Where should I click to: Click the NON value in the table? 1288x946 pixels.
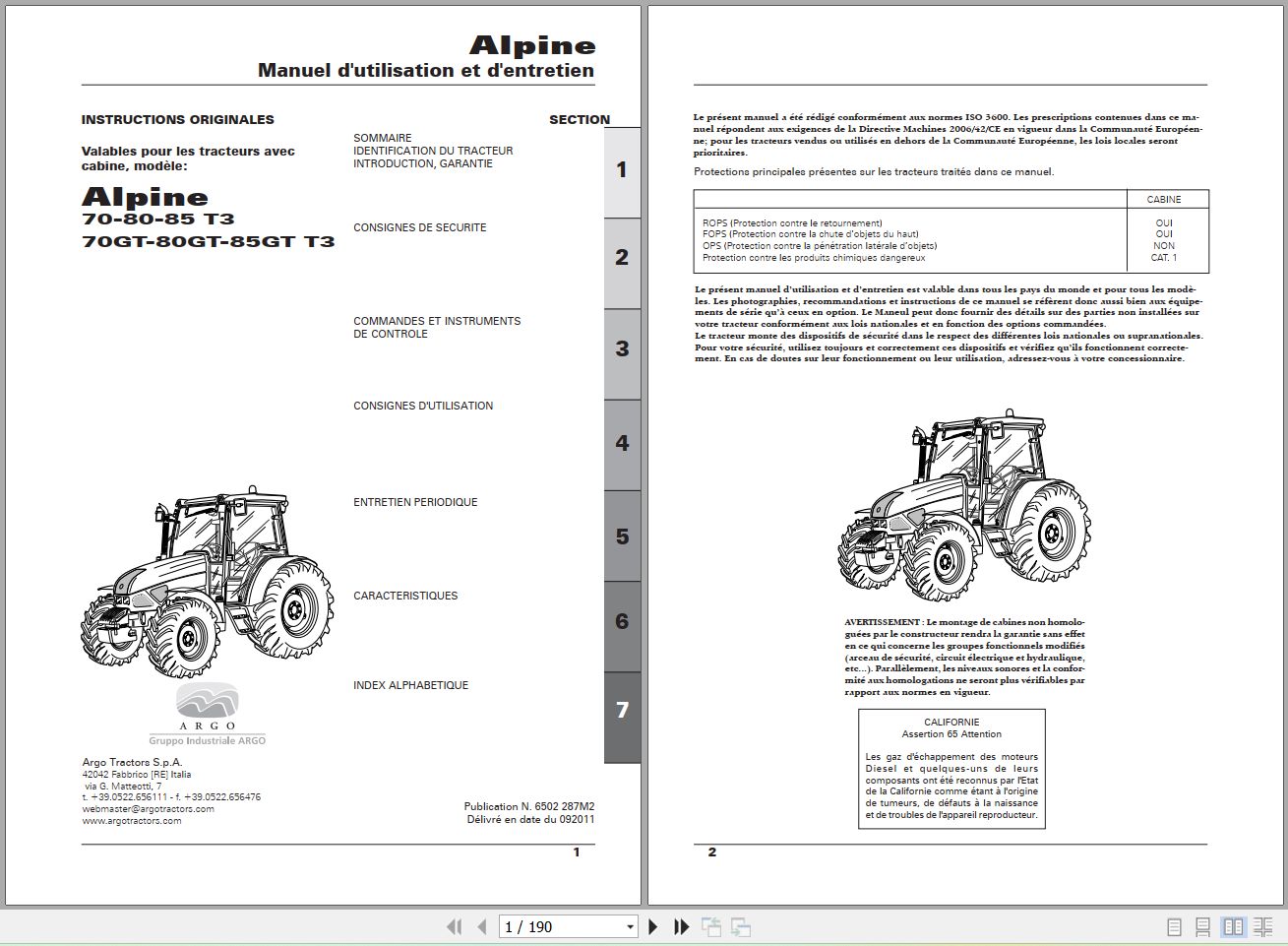(1164, 246)
